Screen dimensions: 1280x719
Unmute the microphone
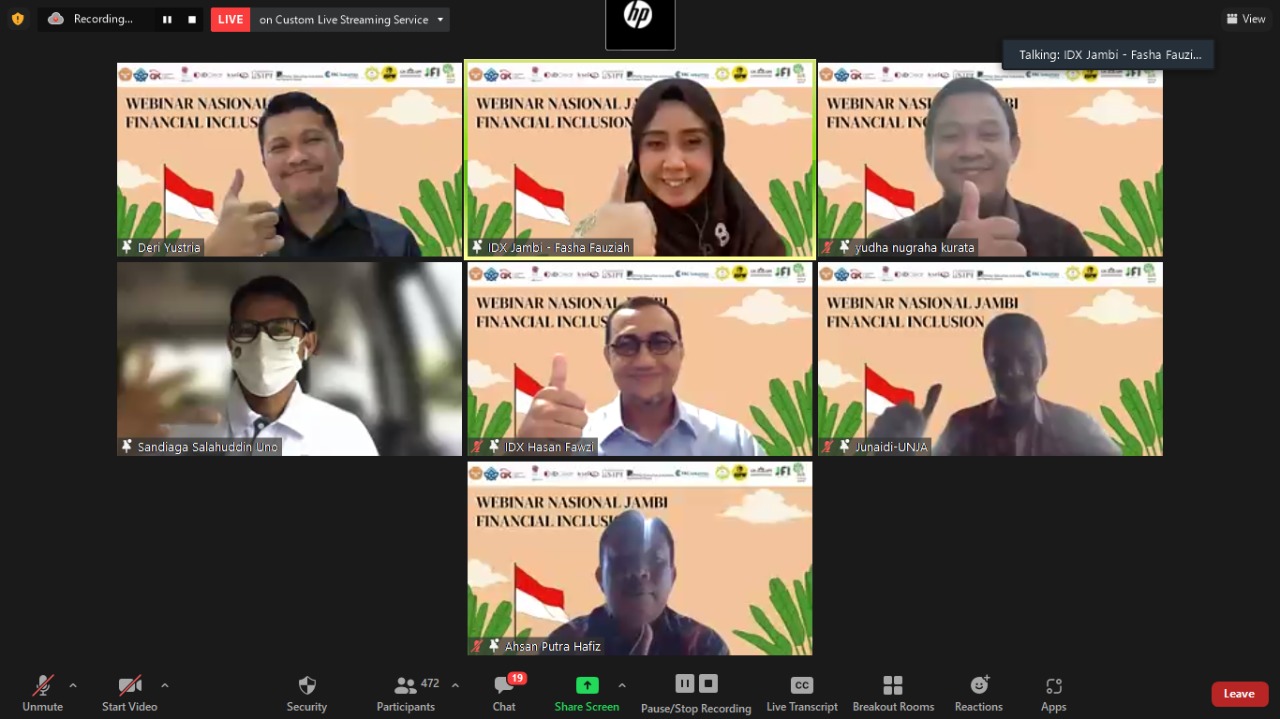[43, 692]
